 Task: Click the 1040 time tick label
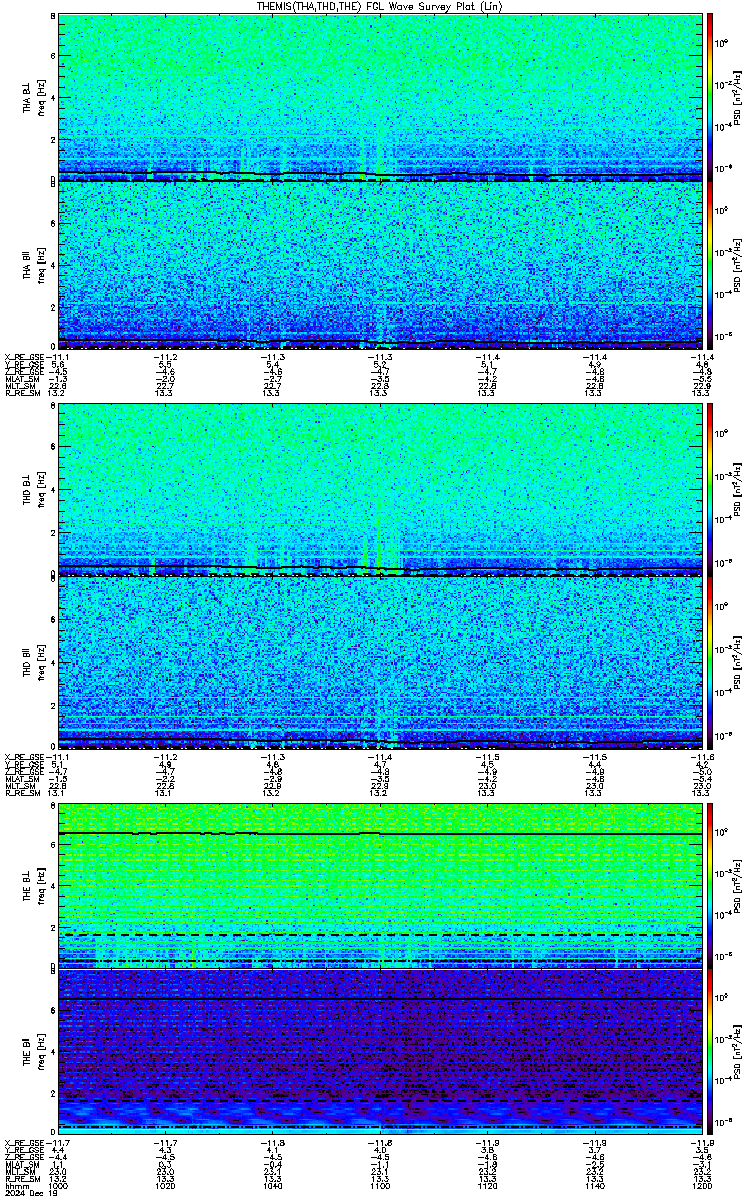272,1186
